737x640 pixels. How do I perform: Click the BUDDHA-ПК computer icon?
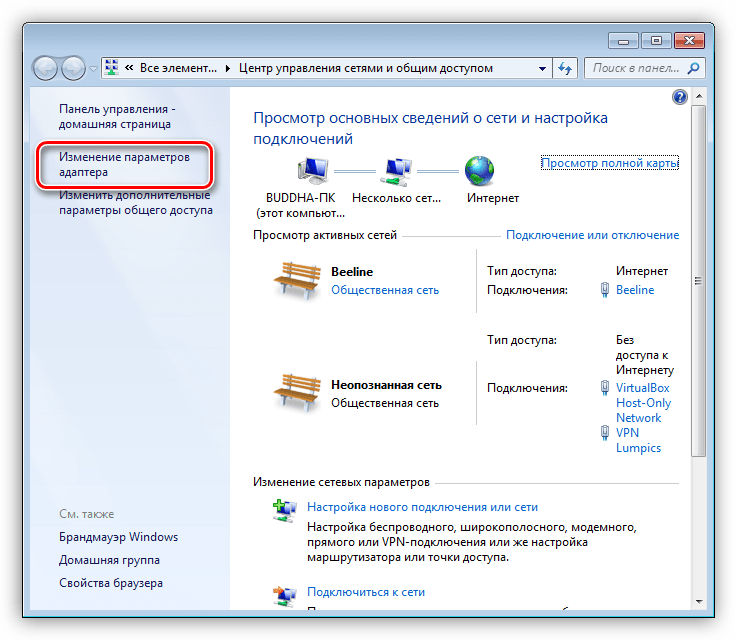pyautogui.click(x=313, y=171)
